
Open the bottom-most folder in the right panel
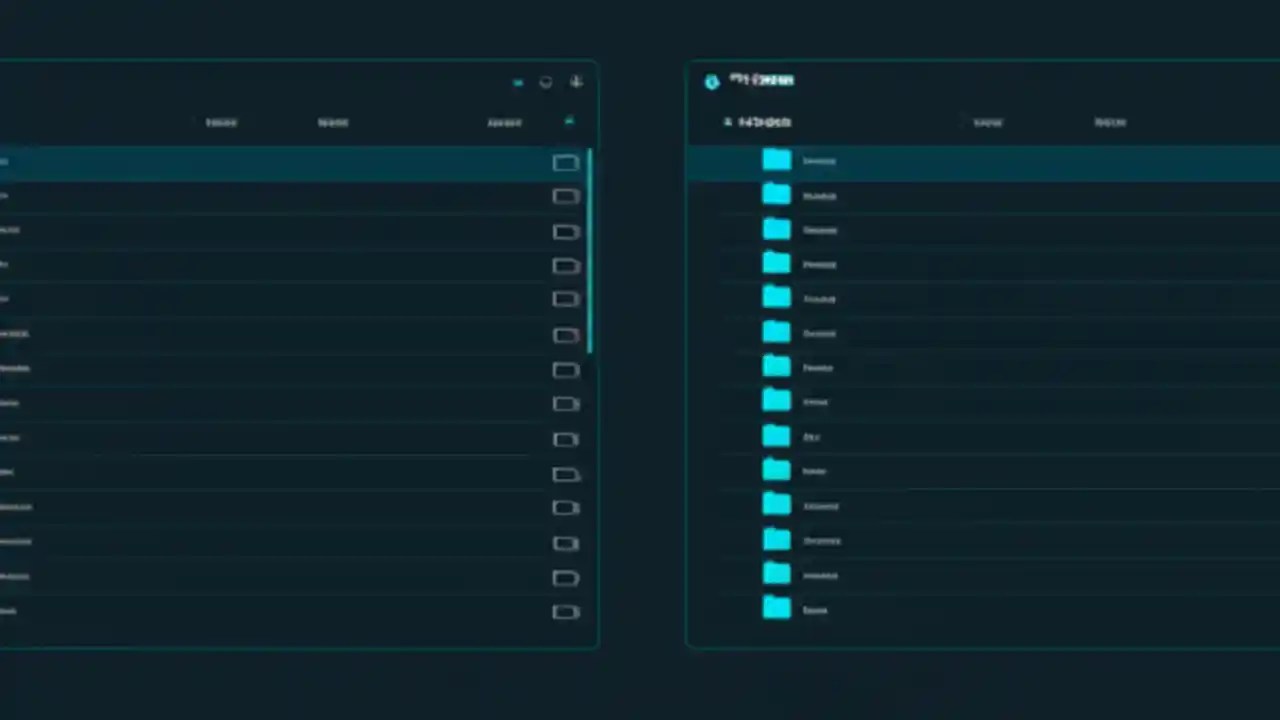point(777,609)
